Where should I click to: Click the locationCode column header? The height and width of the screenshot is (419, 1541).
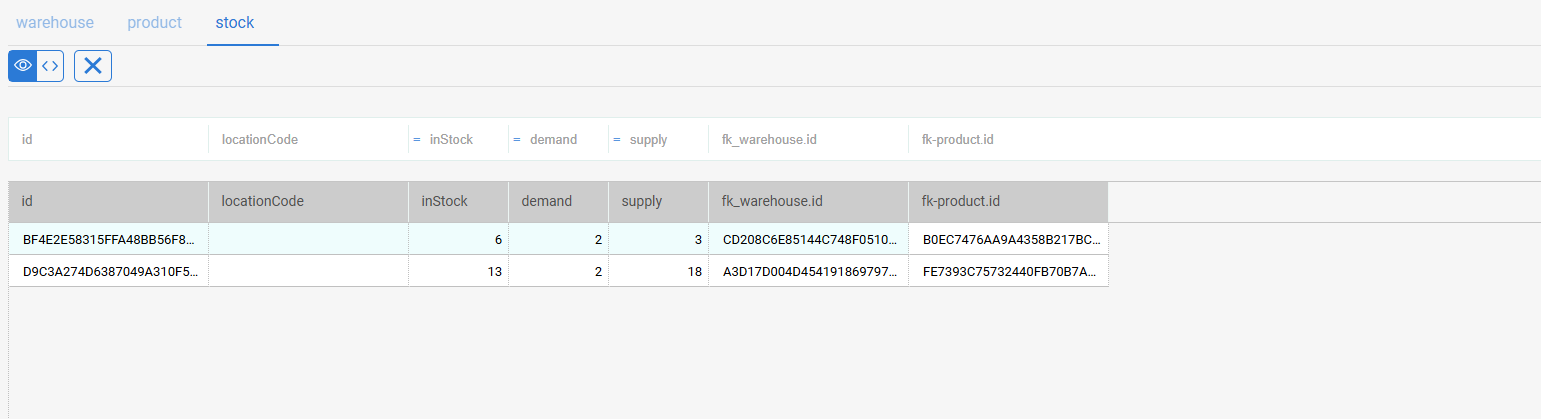pyautogui.click(x=309, y=201)
